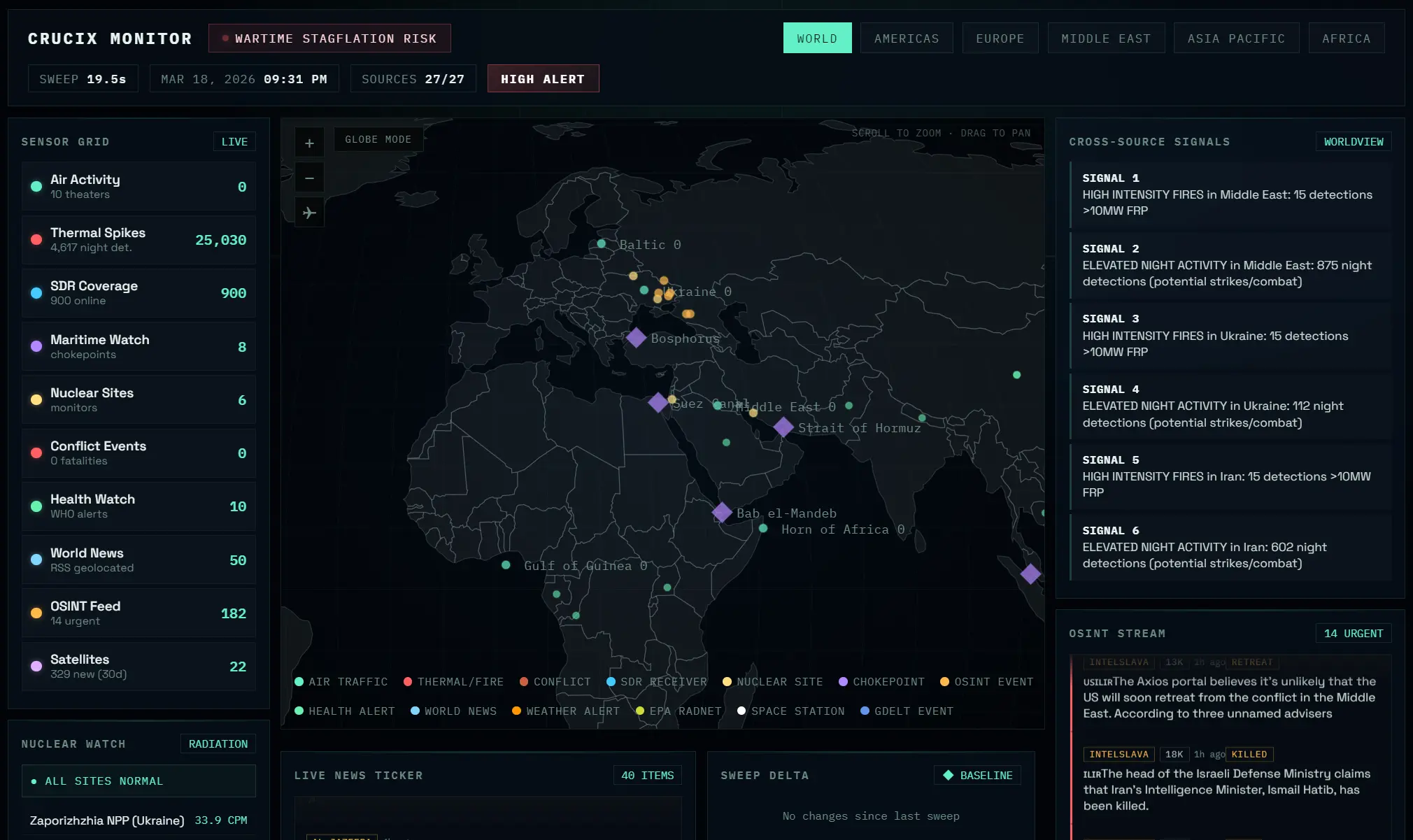
Task: Toggle the THERMAL/FIRE layer in the map legend
Action: pyautogui.click(x=453, y=681)
